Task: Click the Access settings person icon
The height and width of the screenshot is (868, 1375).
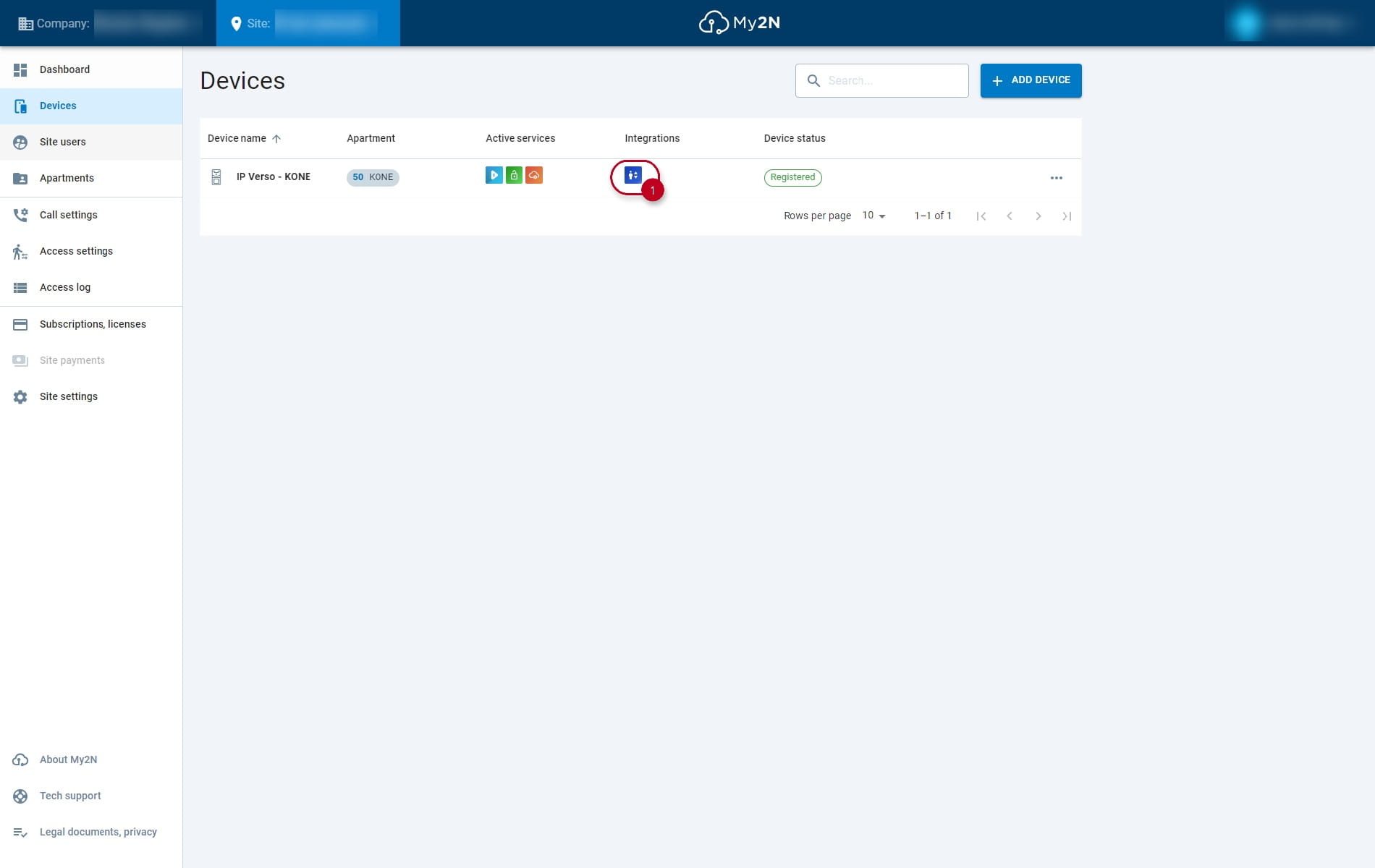Action: pyautogui.click(x=20, y=252)
